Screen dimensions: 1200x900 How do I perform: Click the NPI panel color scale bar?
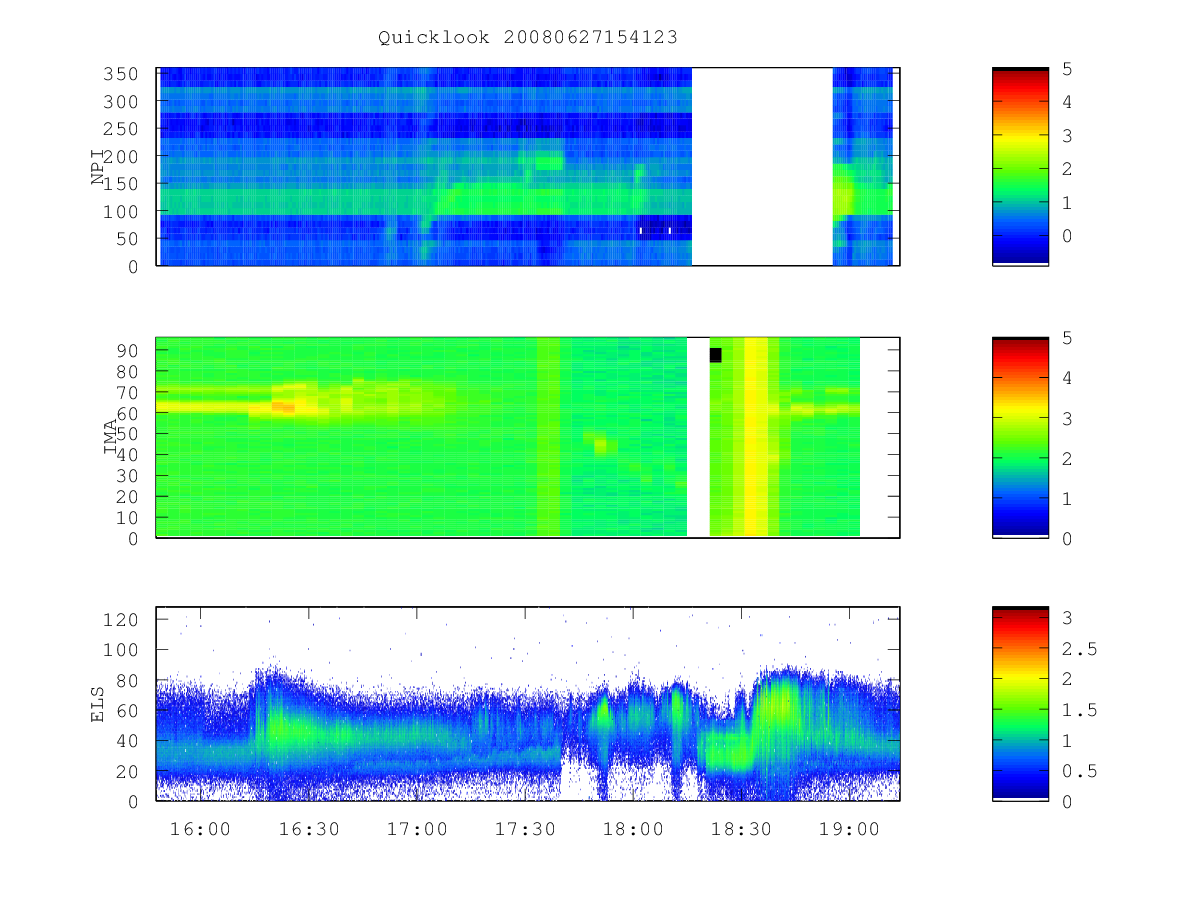pos(1020,167)
